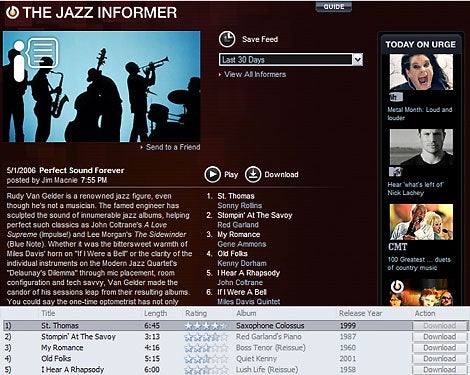Select the Red Garland's Piano album cell

click(x=269, y=337)
